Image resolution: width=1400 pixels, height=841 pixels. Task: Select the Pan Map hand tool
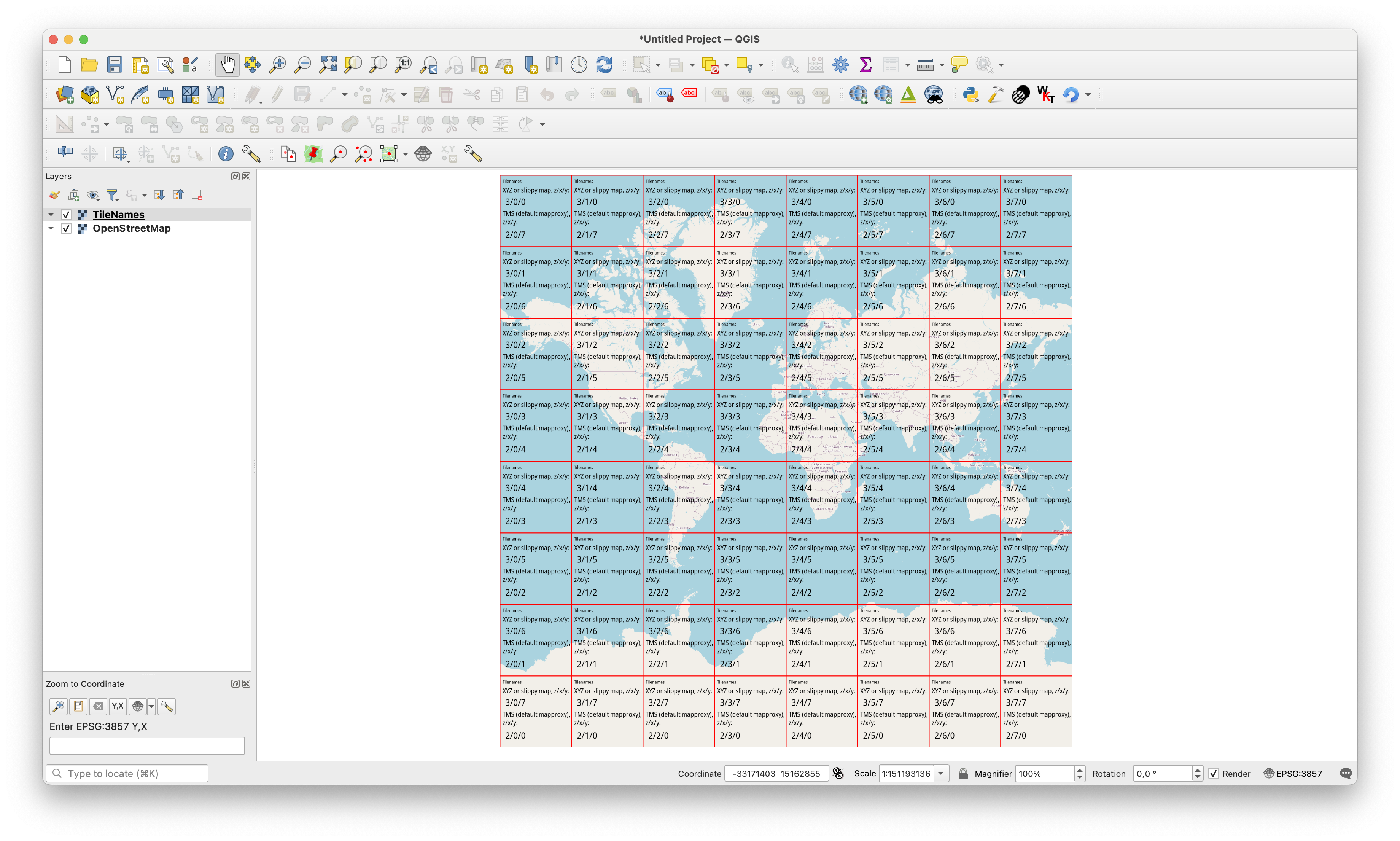[227, 65]
